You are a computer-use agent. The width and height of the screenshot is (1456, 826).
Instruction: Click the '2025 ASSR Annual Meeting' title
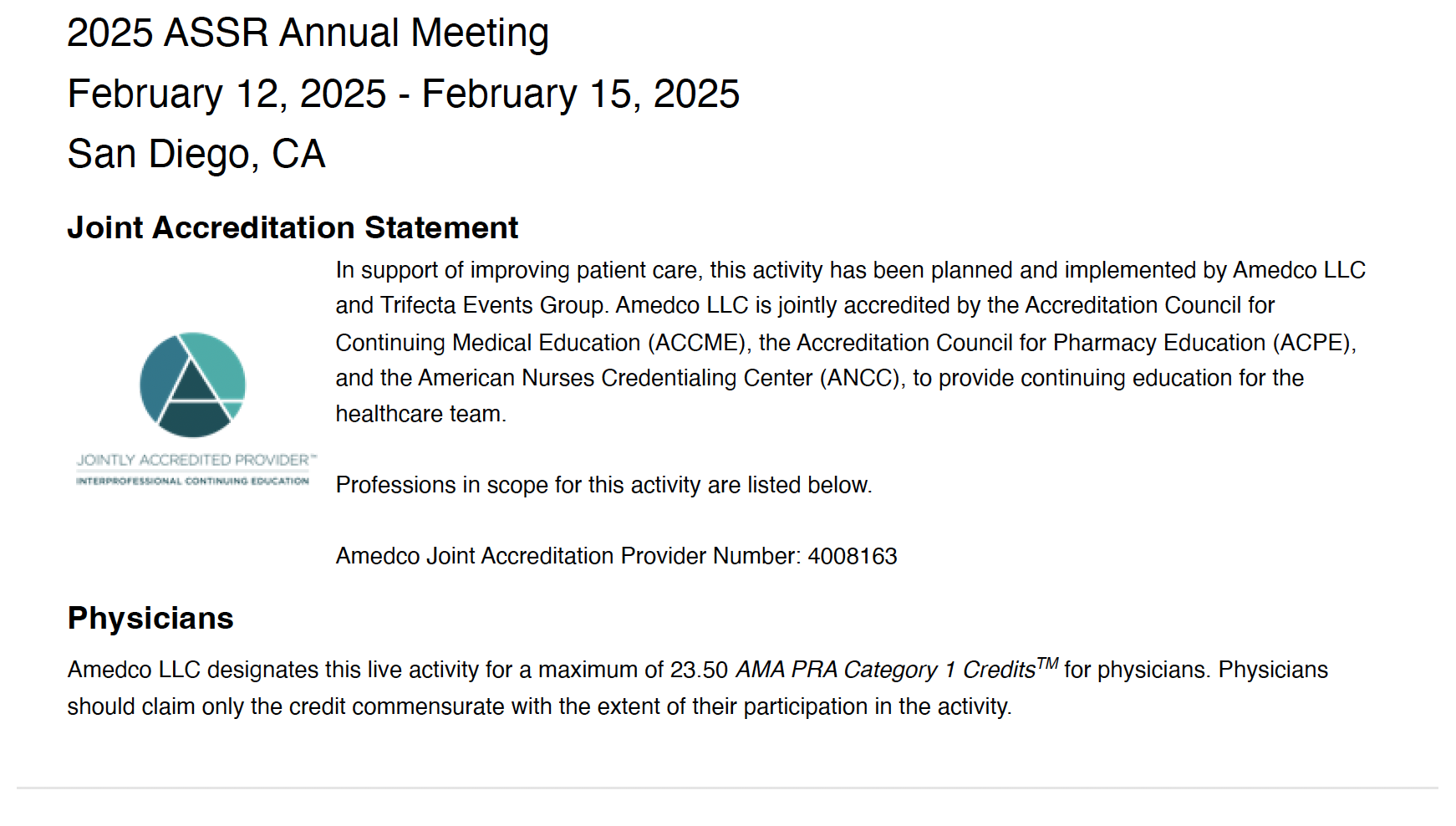tap(308, 33)
